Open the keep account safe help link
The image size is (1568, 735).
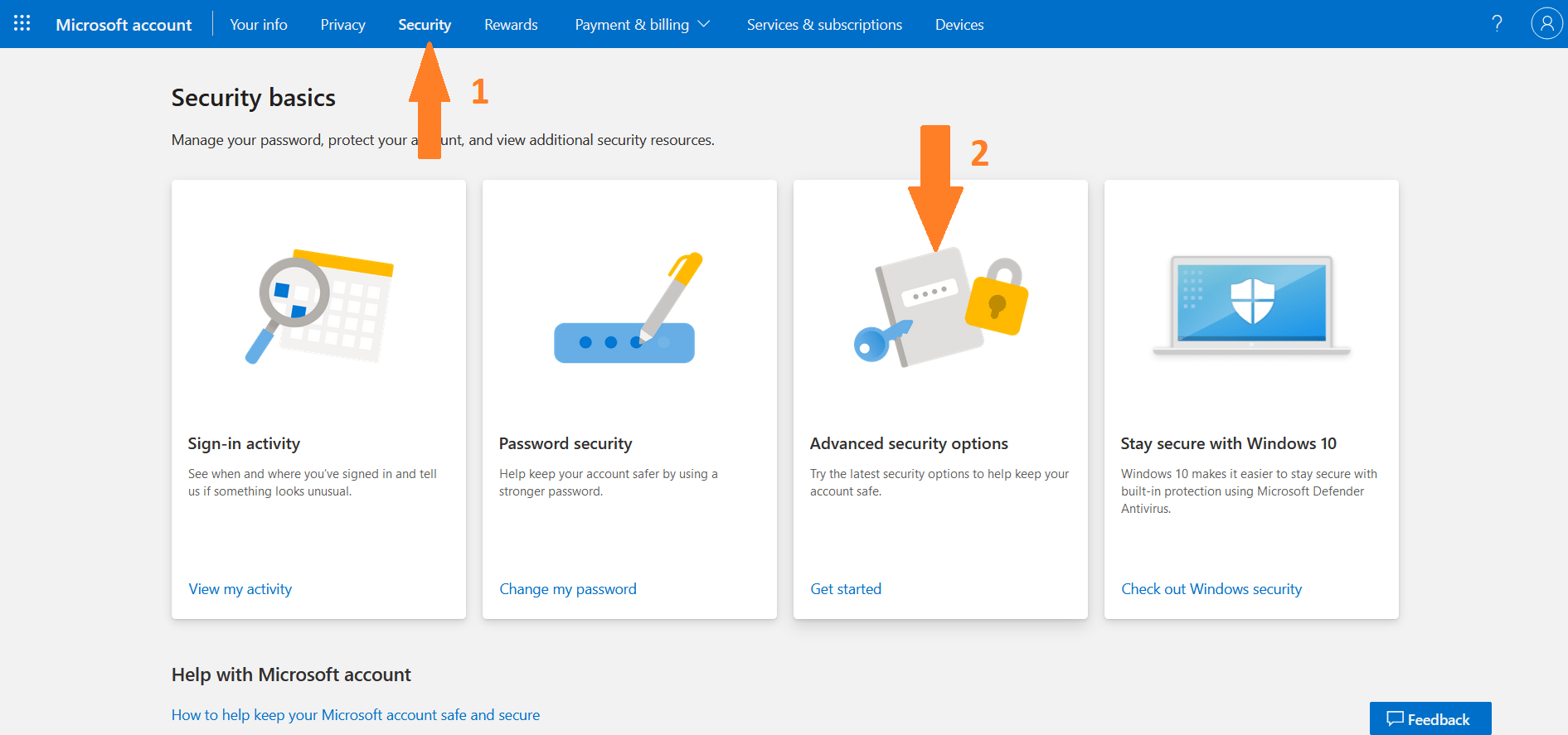(356, 715)
